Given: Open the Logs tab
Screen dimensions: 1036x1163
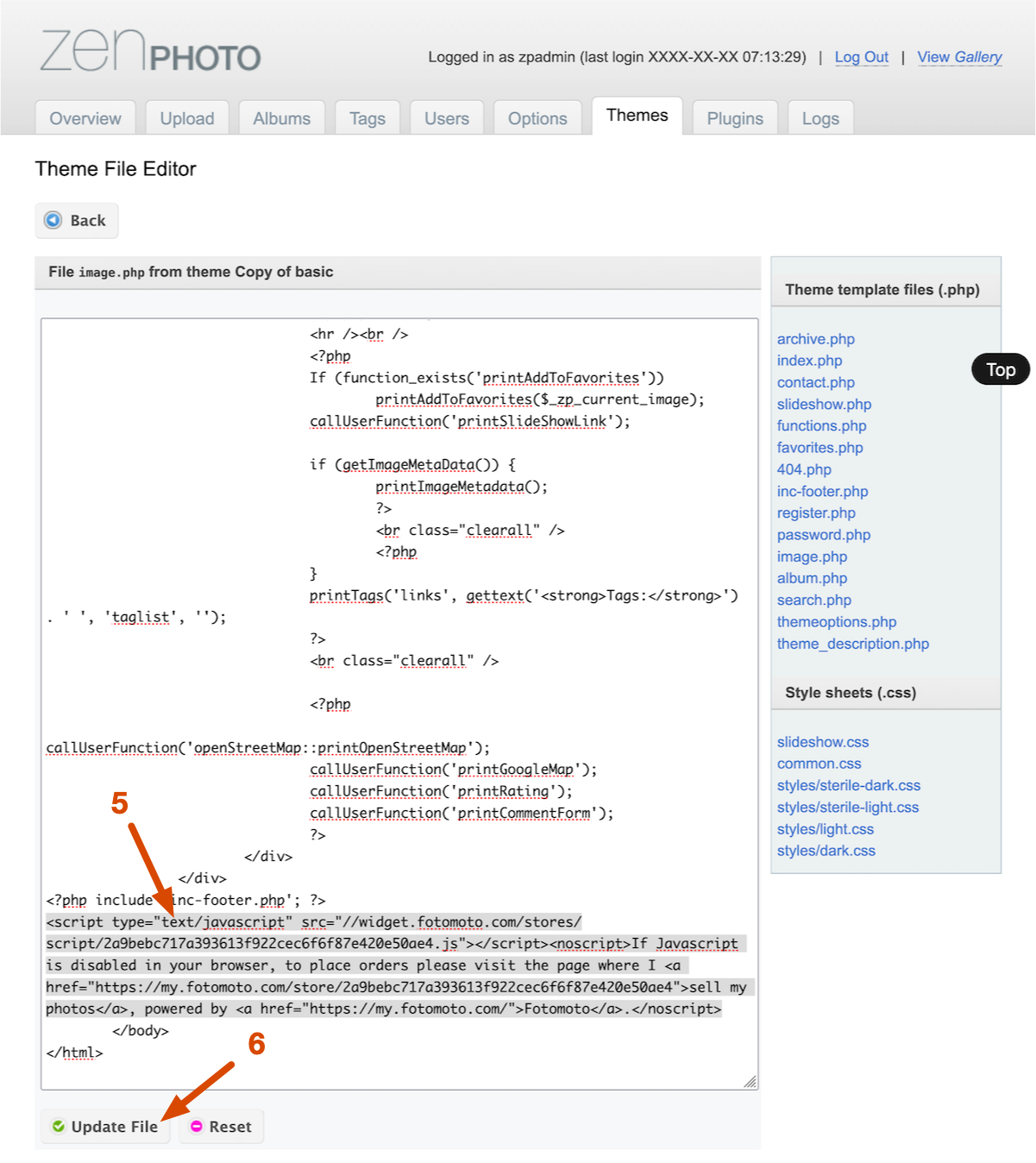Looking at the screenshot, I should (820, 118).
